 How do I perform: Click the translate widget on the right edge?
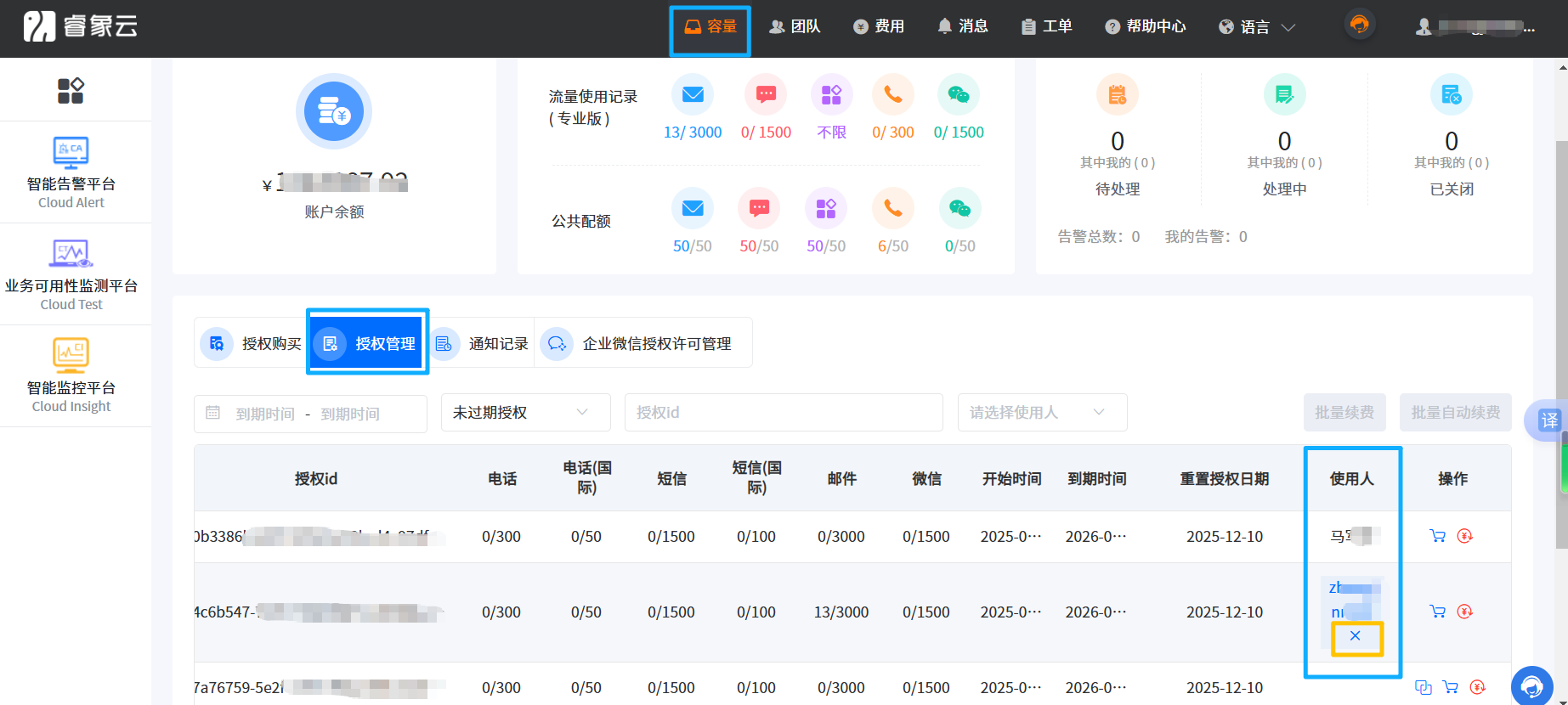[1548, 420]
